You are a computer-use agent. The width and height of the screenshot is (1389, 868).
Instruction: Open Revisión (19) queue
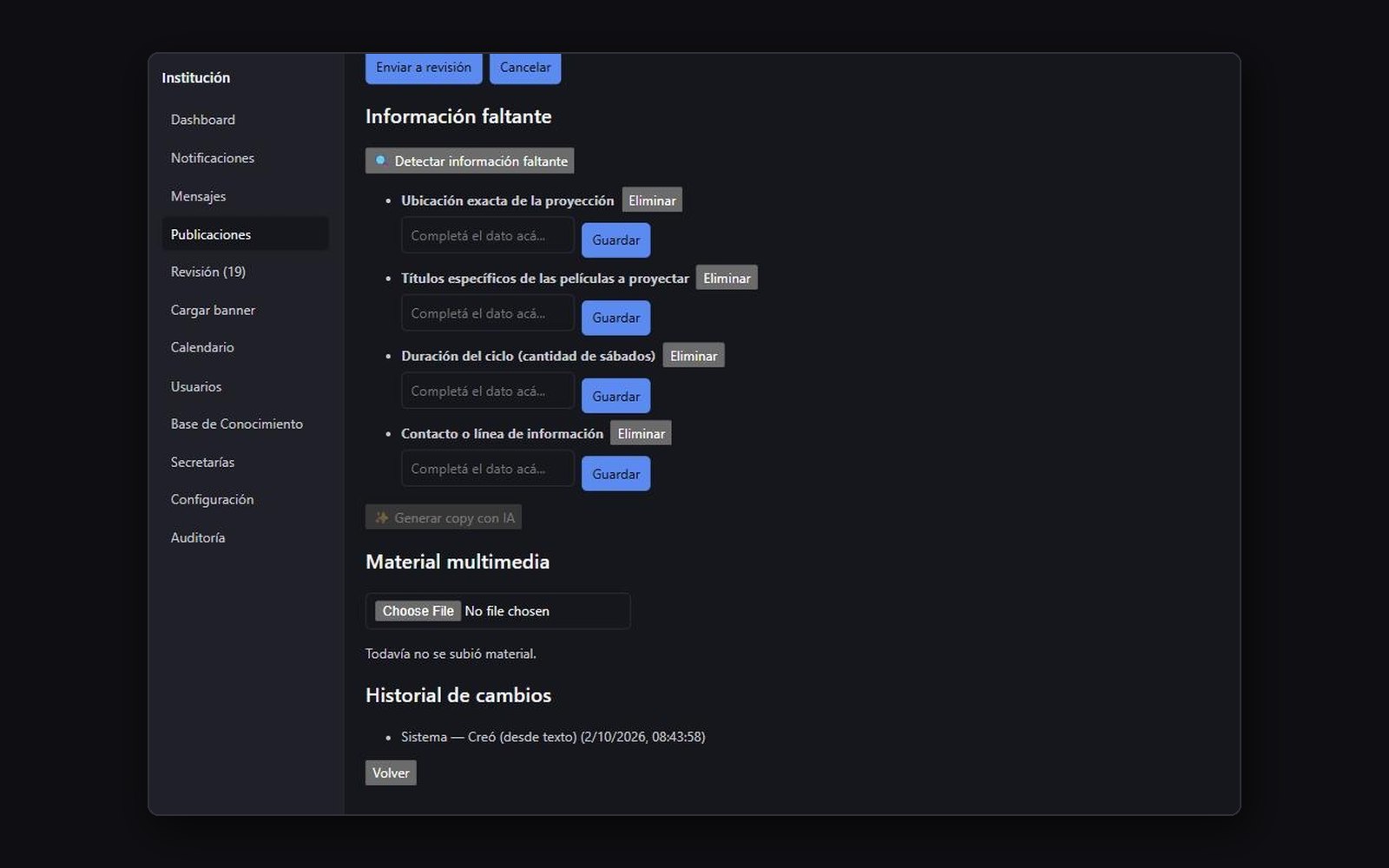[x=245, y=272]
